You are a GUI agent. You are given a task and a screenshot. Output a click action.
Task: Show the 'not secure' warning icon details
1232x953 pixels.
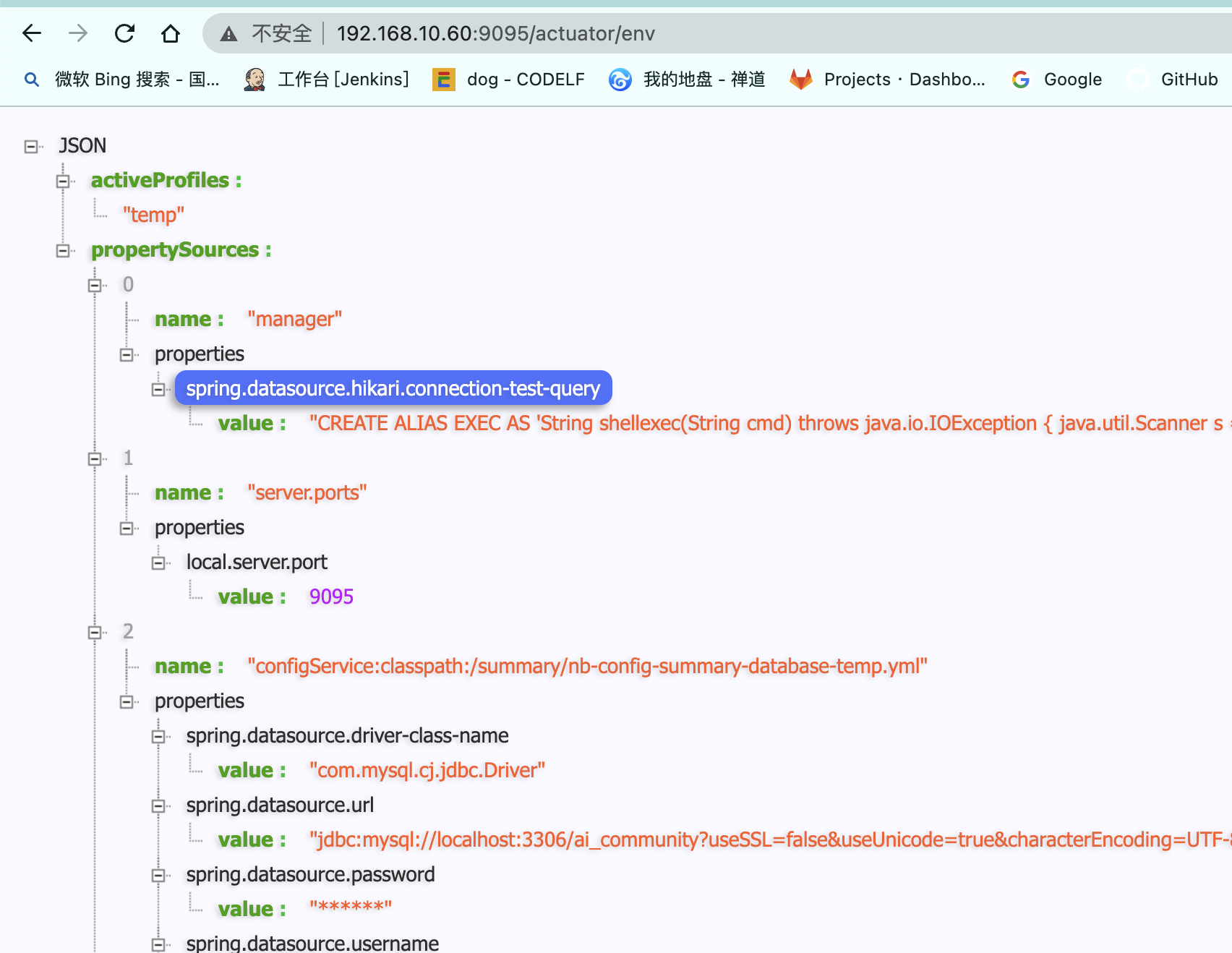tap(229, 33)
